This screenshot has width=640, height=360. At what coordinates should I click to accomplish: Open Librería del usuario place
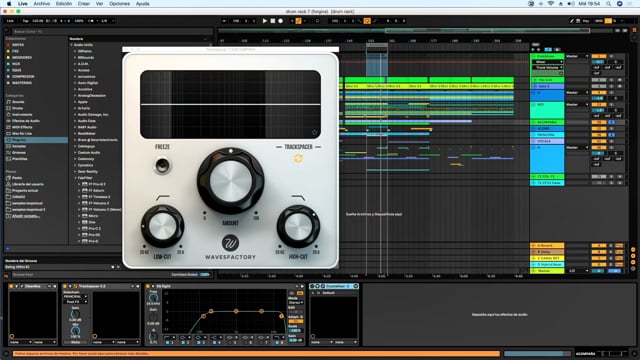(28, 184)
